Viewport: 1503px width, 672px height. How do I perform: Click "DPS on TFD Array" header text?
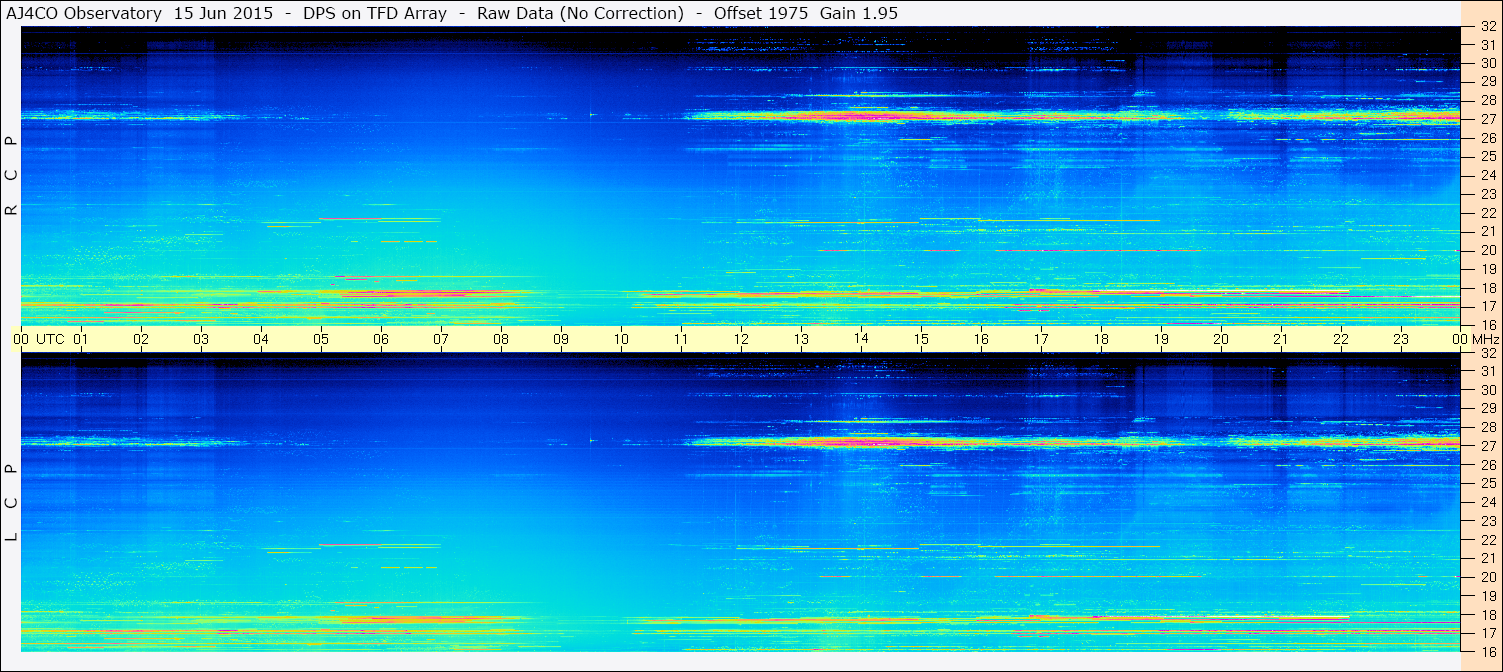point(375,13)
